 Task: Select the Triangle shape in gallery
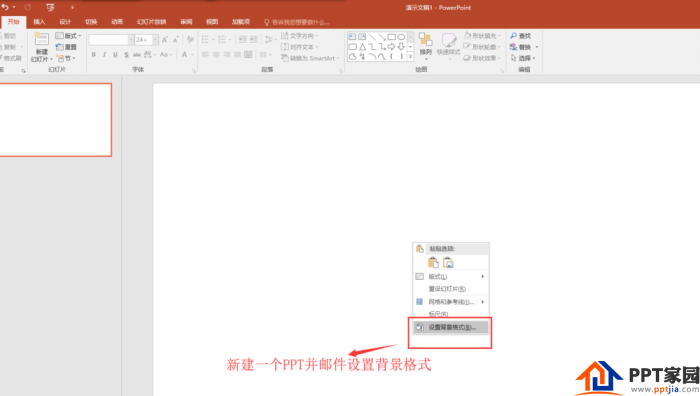click(362, 46)
